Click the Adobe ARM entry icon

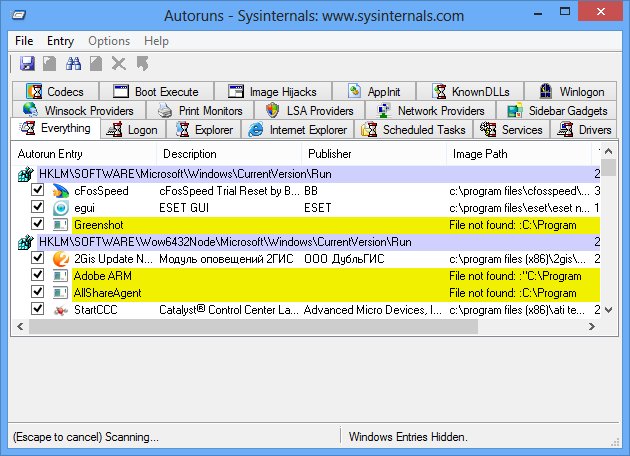click(x=61, y=276)
